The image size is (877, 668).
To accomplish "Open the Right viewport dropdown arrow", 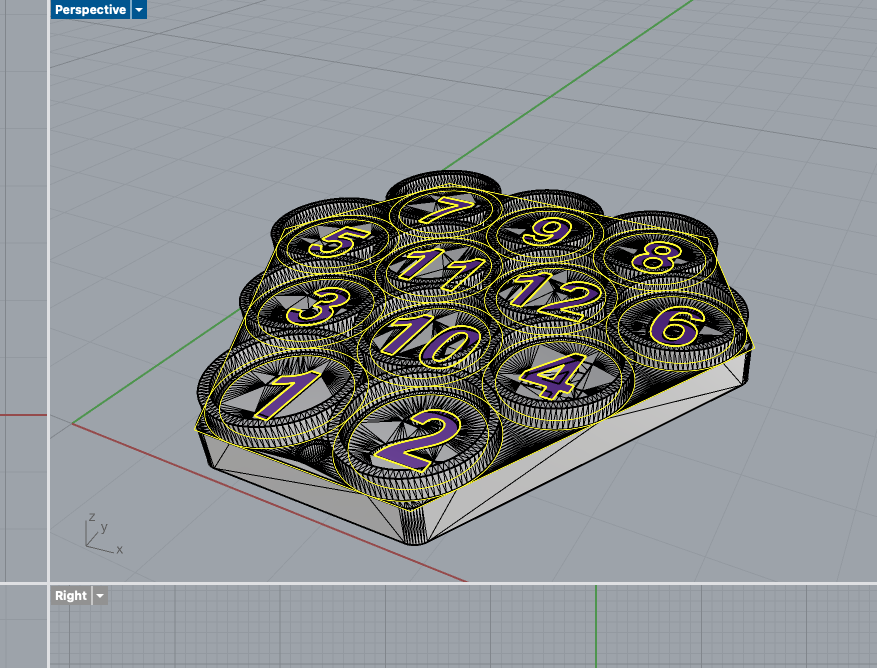I will tap(100, 596).
